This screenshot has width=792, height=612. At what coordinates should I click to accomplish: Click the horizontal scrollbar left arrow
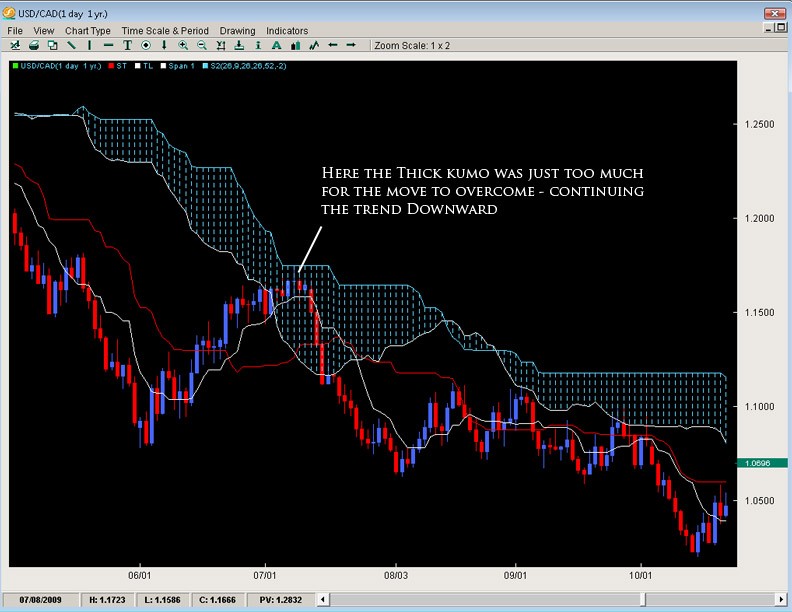[323, 599]
